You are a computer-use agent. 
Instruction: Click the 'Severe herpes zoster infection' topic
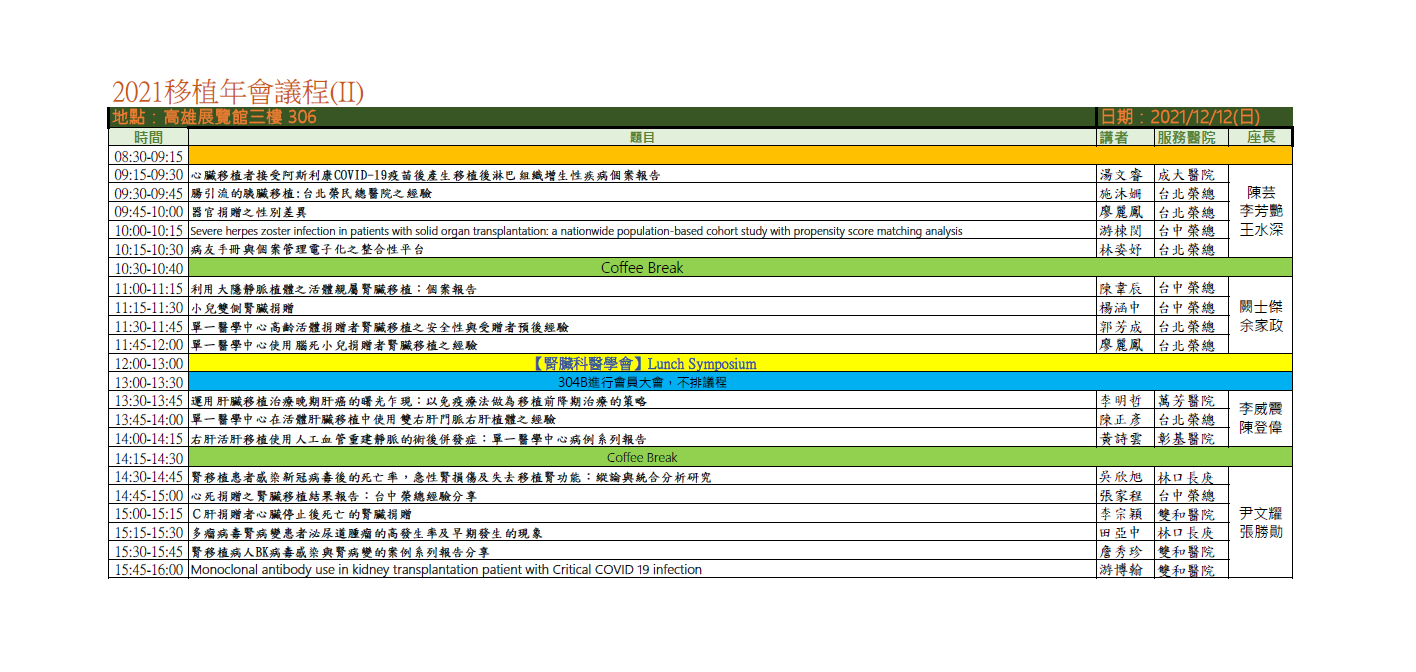[x=576, y=231]
